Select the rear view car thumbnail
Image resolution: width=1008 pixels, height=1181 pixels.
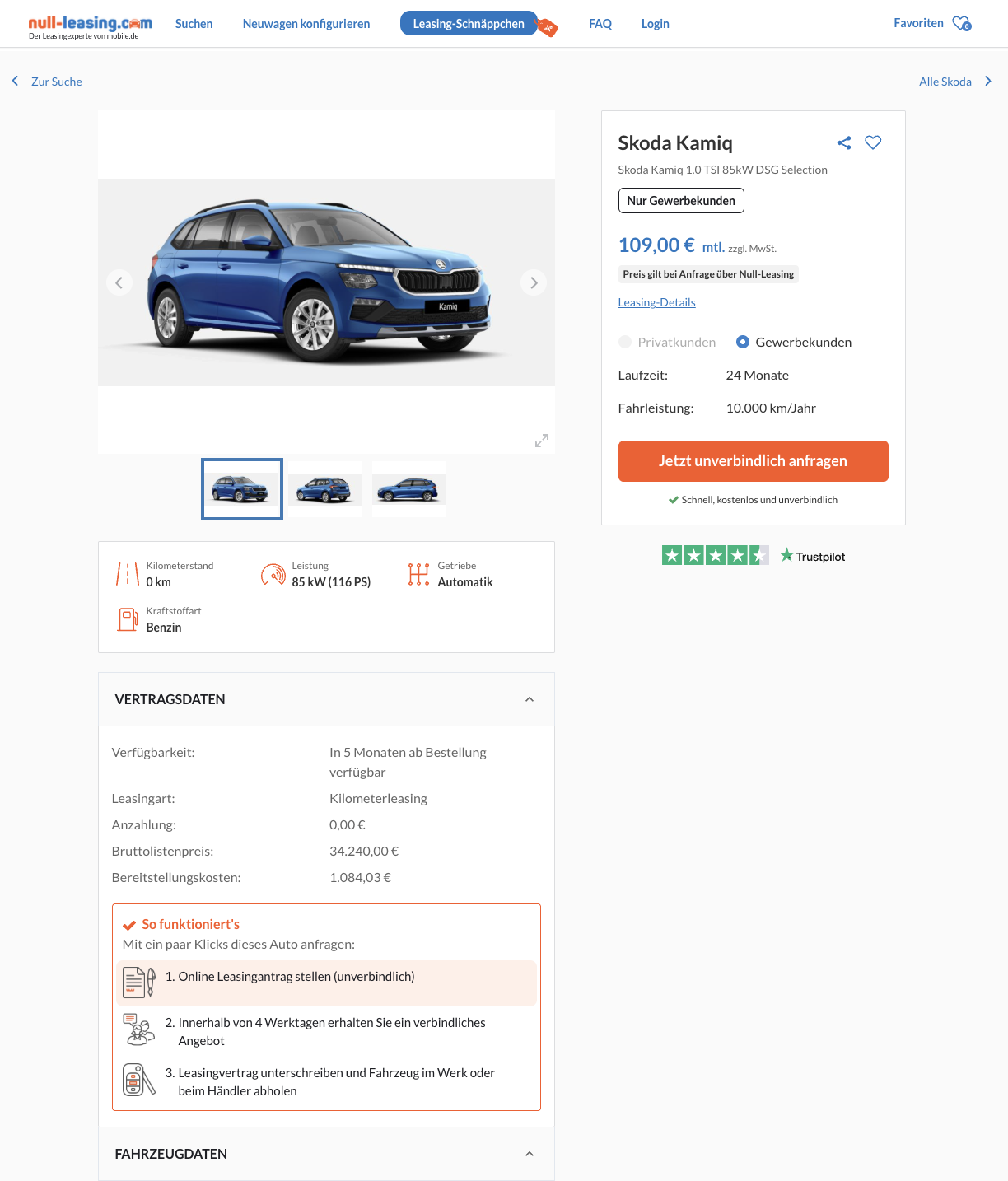[x=325, y=489]
